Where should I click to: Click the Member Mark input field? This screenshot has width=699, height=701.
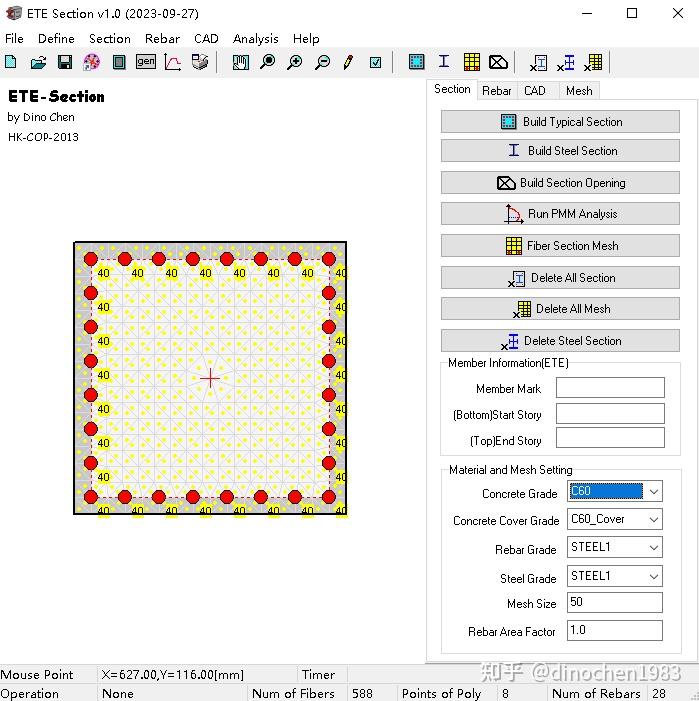pyautogui.click(x=610, y=388)
